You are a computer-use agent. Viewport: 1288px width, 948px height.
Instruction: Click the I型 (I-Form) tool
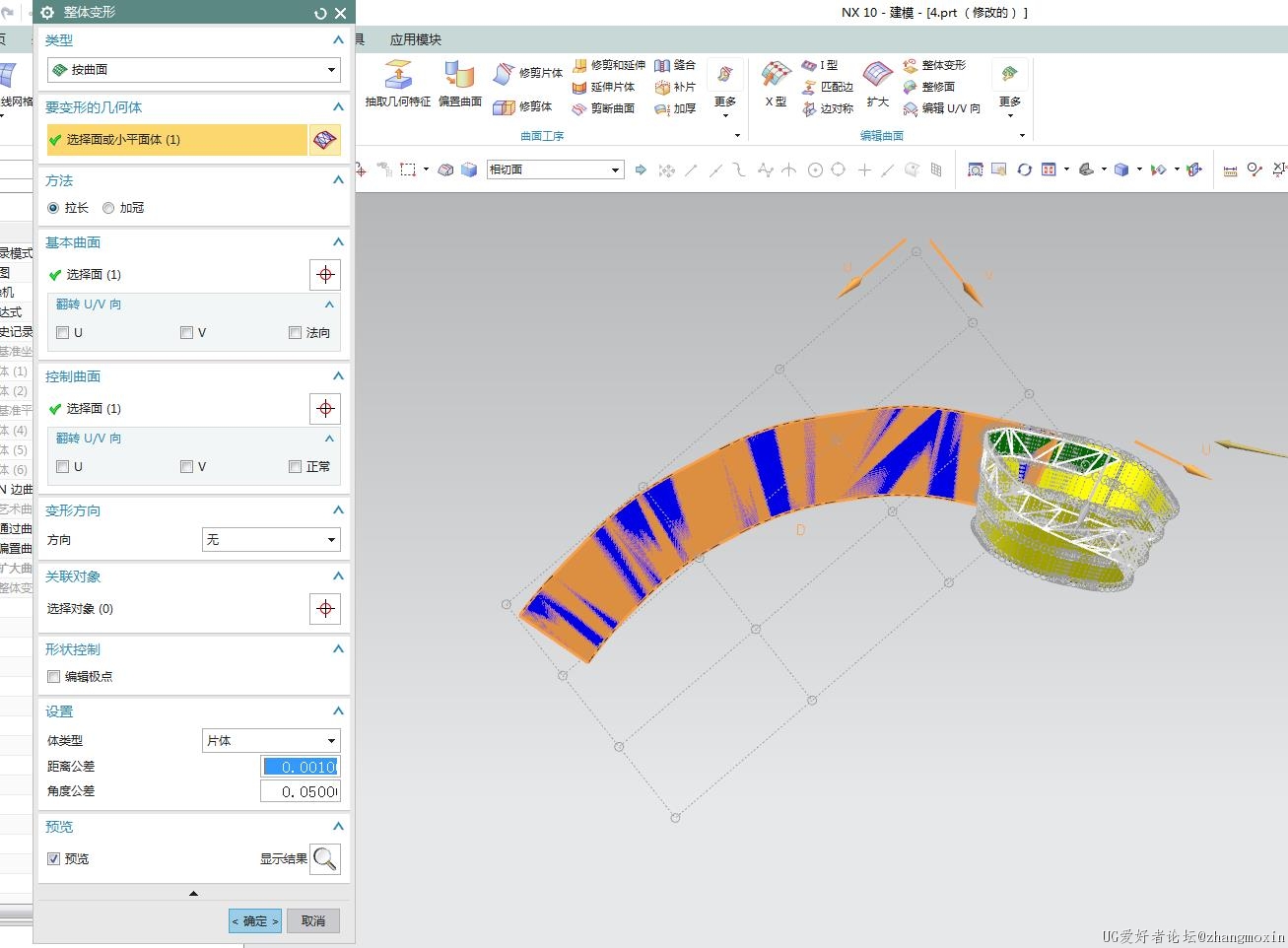(x=820, y=65)
